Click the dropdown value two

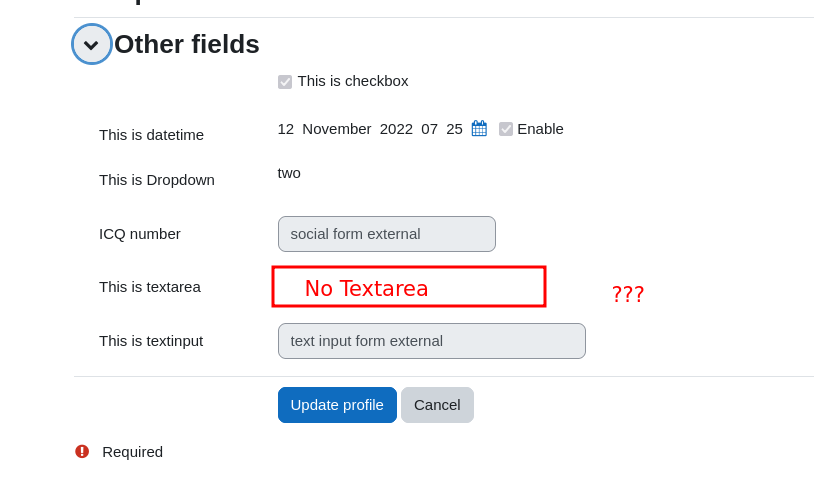pyautogui.click(x=289, y=173)
